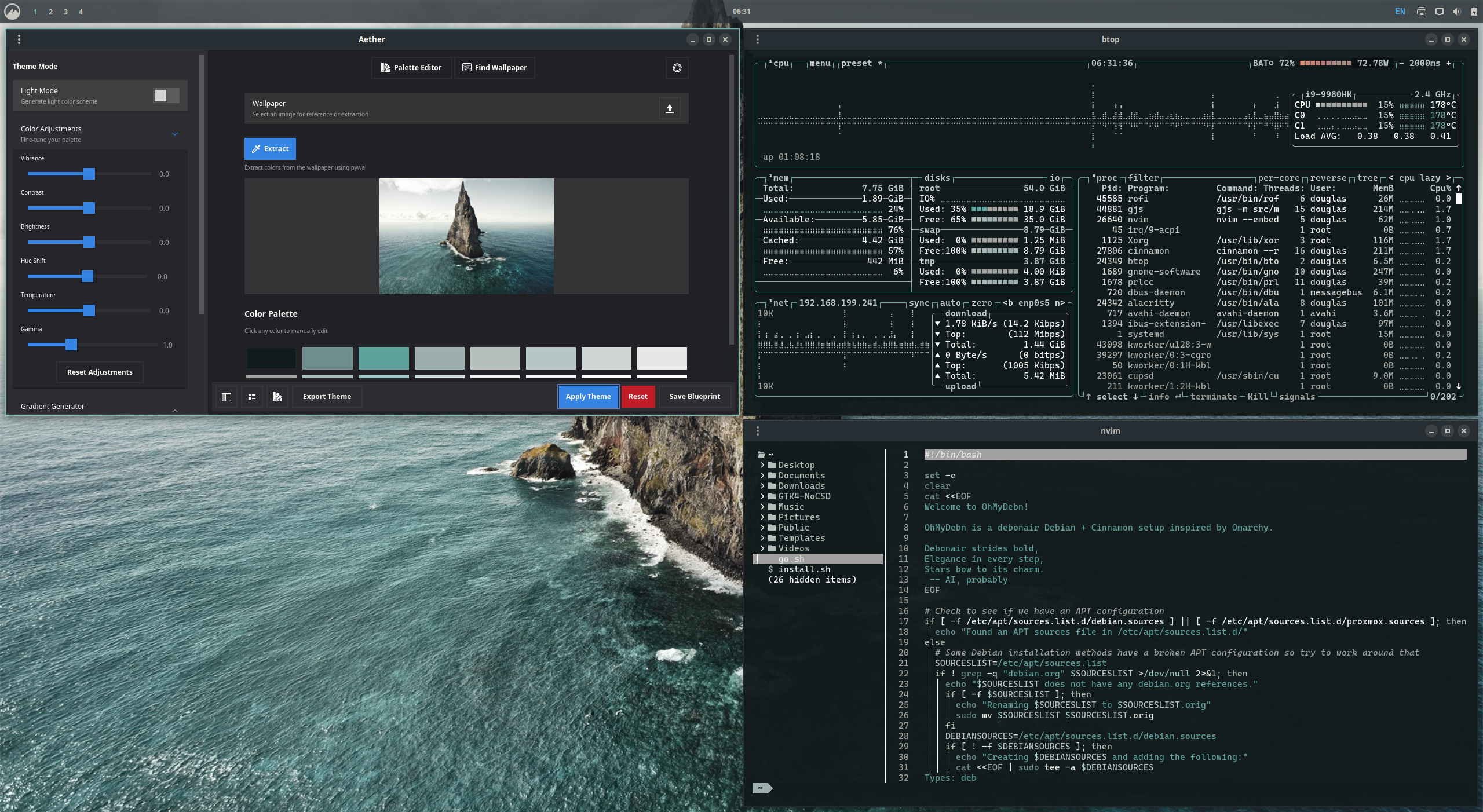Click the wallpaper upload icon
This screenshot has width=1483, height=812.
point(669,108)
